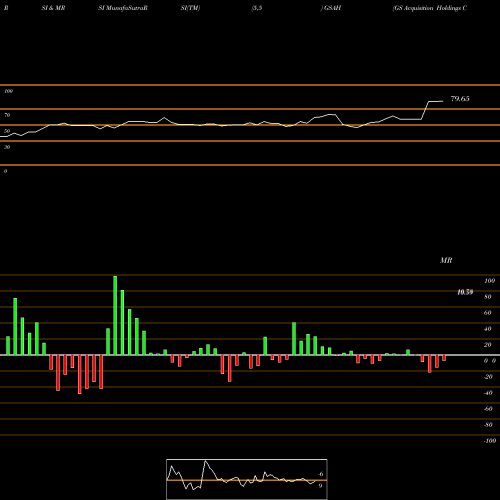500x500 pixels.
Task: Click the SI & MR header text
Action: 53,8
